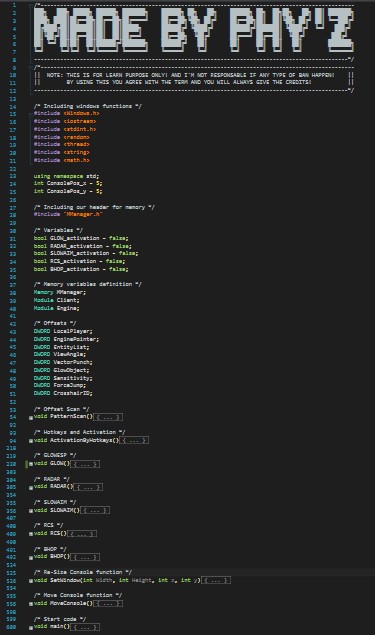Image resolution: width=375 pixels, height=635 pixels.
Task: Click the { ... } placeholder after BHOP()
Action: pyautogui.click(x=85, y=557)
